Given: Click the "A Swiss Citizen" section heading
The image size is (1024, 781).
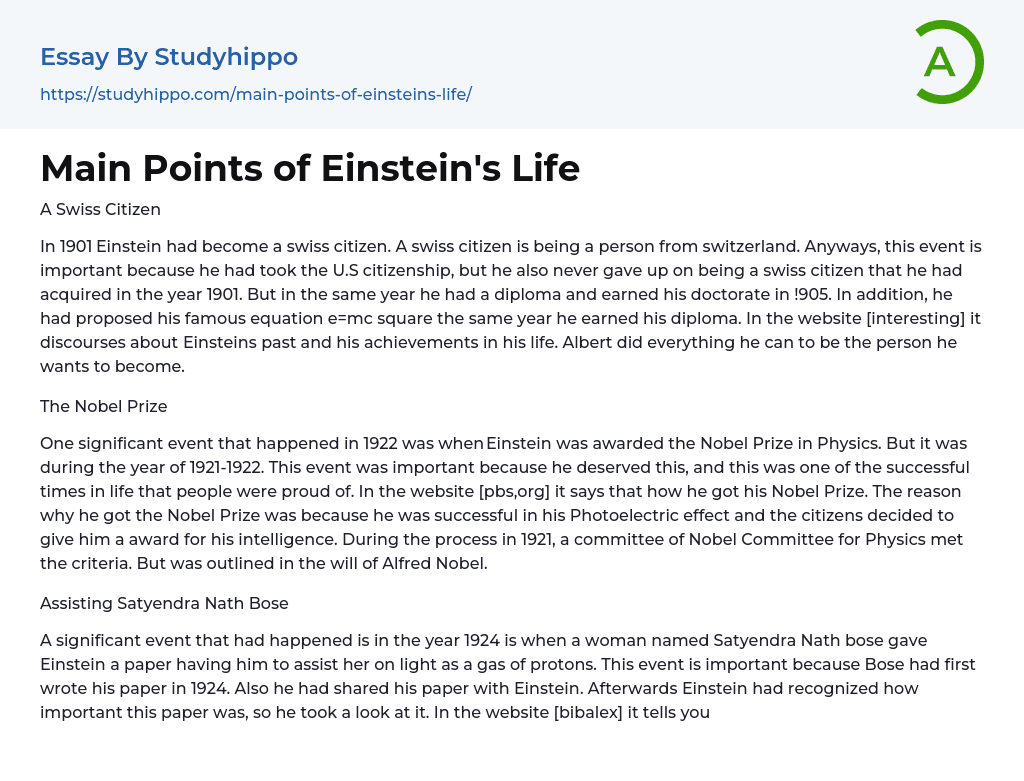Looking at the screenshot, I should pyautogui.click(x=100, y=209).
